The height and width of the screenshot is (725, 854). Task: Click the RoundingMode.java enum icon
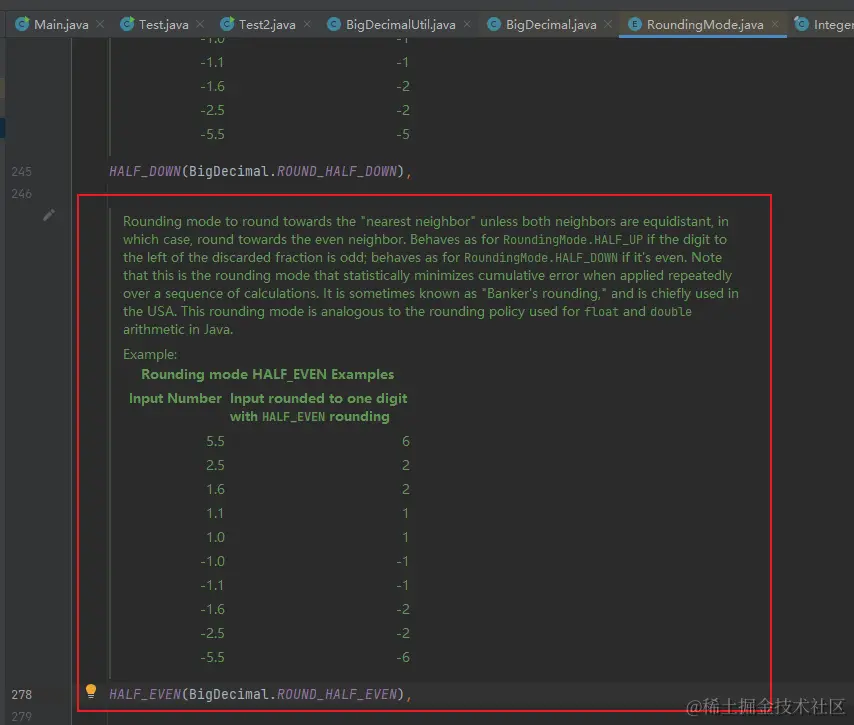pos(635,24)
